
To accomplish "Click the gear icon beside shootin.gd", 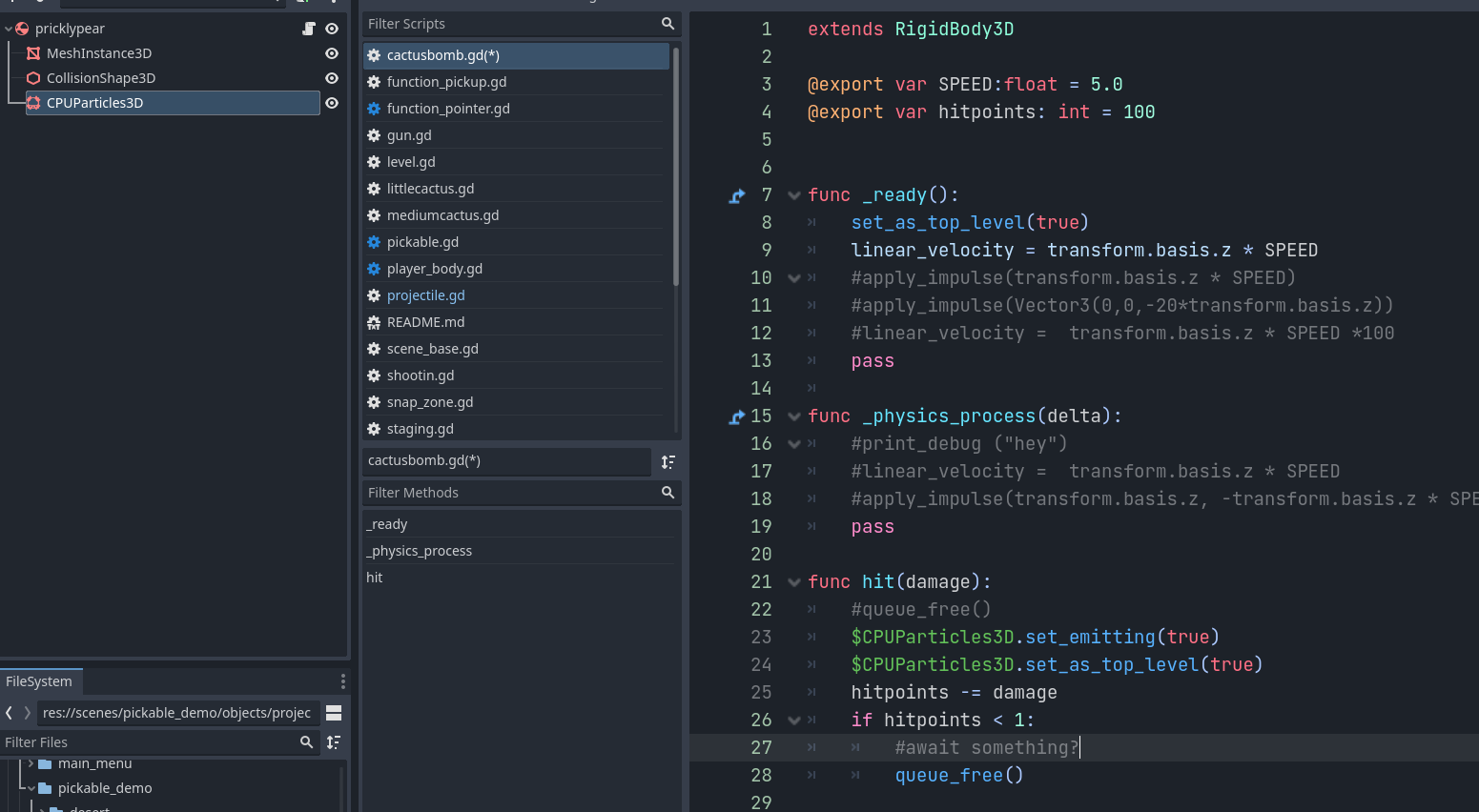I will (x=374, y=376).
